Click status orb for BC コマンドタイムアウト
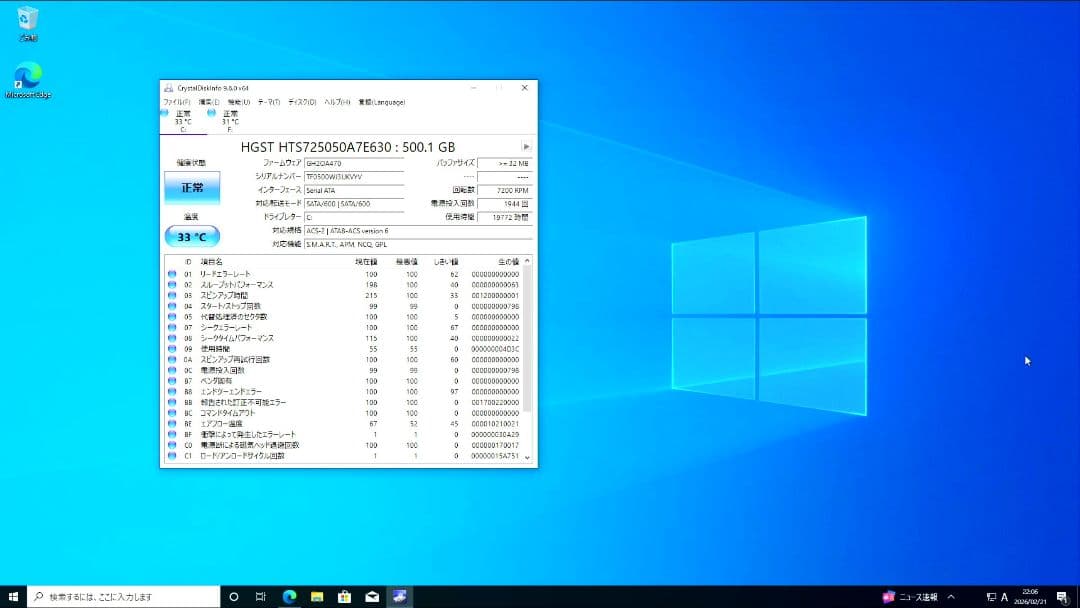This screenshot has height=608, width=1080. pos(172,413)
